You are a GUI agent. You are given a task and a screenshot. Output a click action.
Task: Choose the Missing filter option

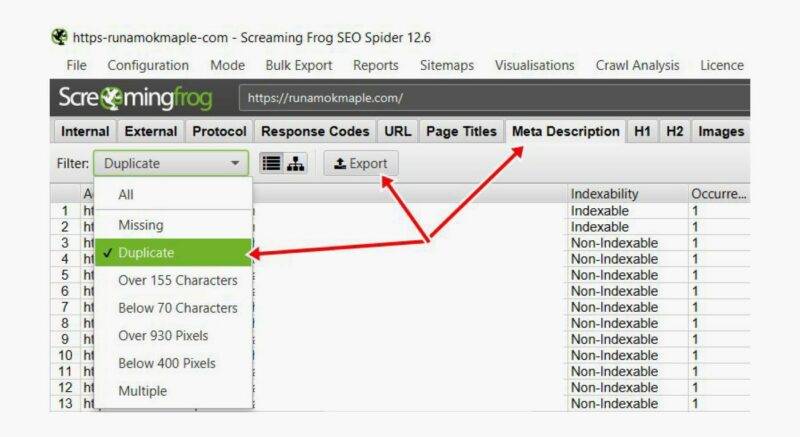(173, 225)
